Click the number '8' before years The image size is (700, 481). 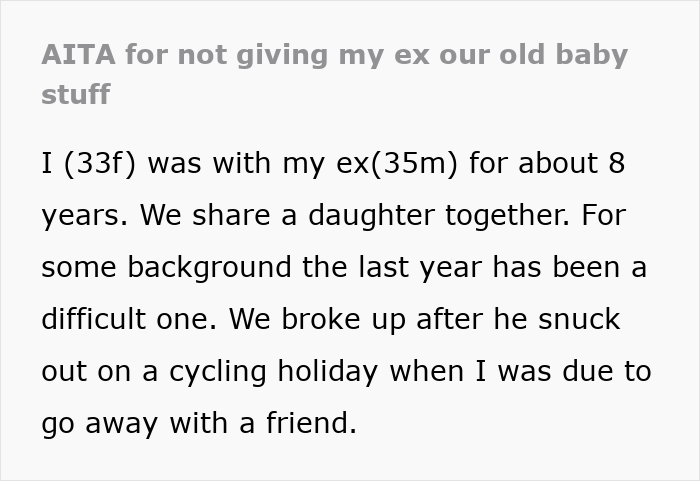[x=616, y=163]
